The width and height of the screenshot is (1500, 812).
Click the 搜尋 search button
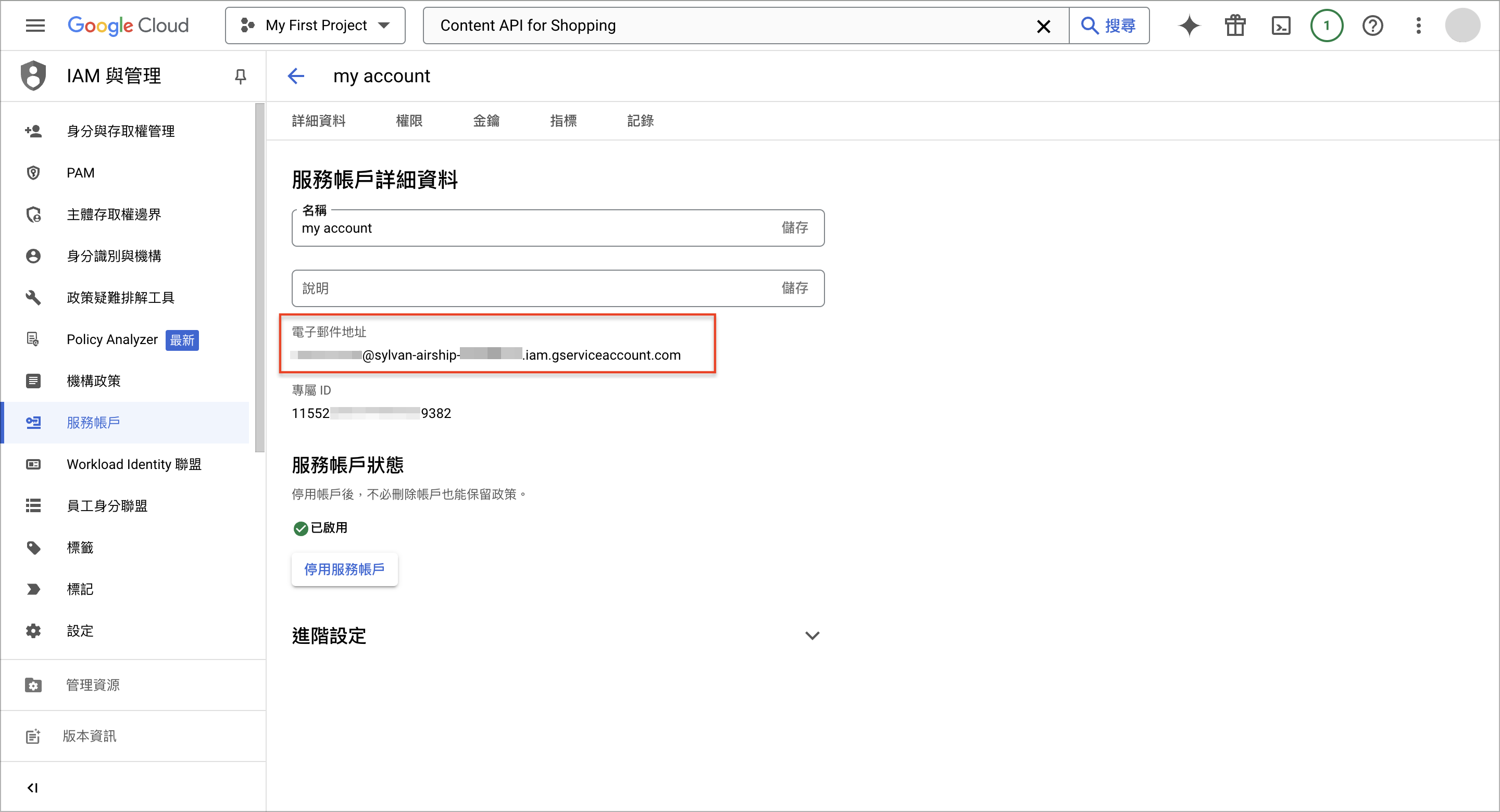click(x=1109, y=26)
